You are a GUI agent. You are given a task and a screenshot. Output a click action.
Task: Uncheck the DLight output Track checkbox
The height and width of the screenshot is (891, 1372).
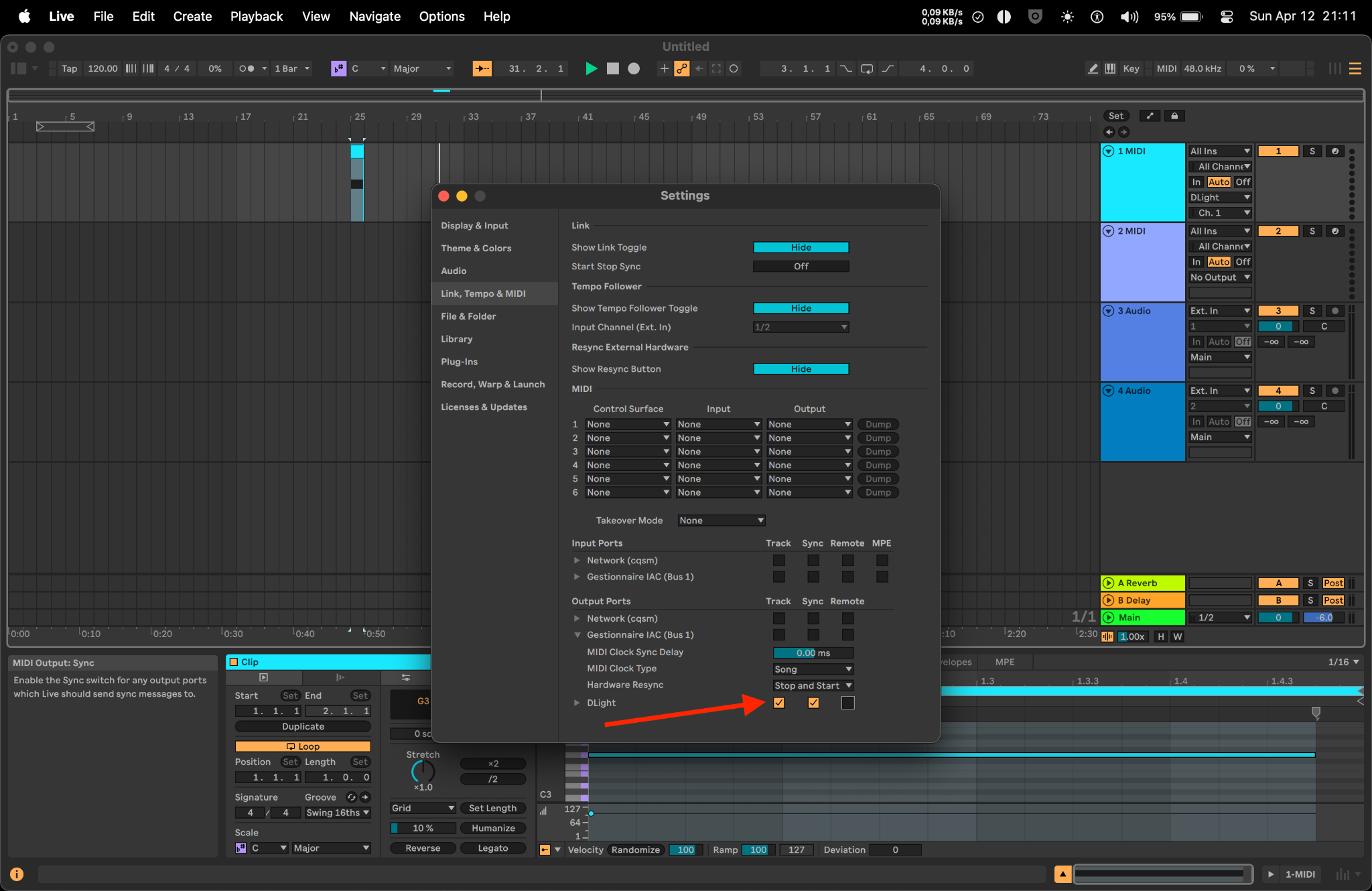[x=778, y=703]
